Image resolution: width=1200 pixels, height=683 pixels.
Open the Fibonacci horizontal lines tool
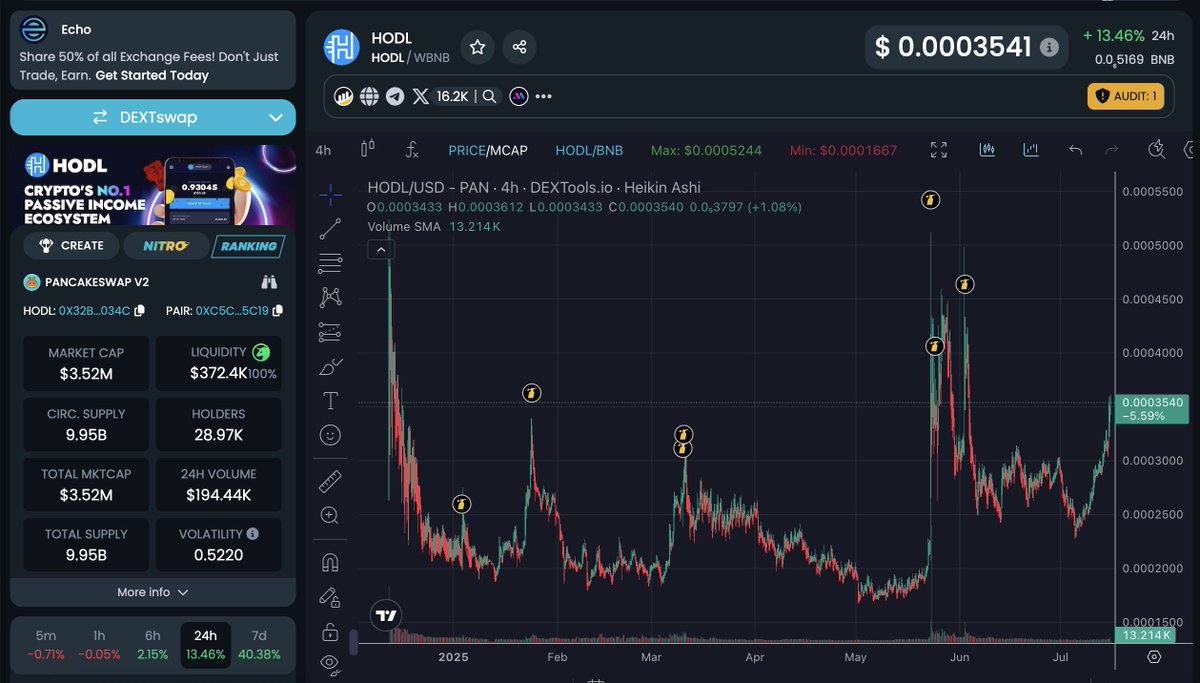tap(330, 264)
